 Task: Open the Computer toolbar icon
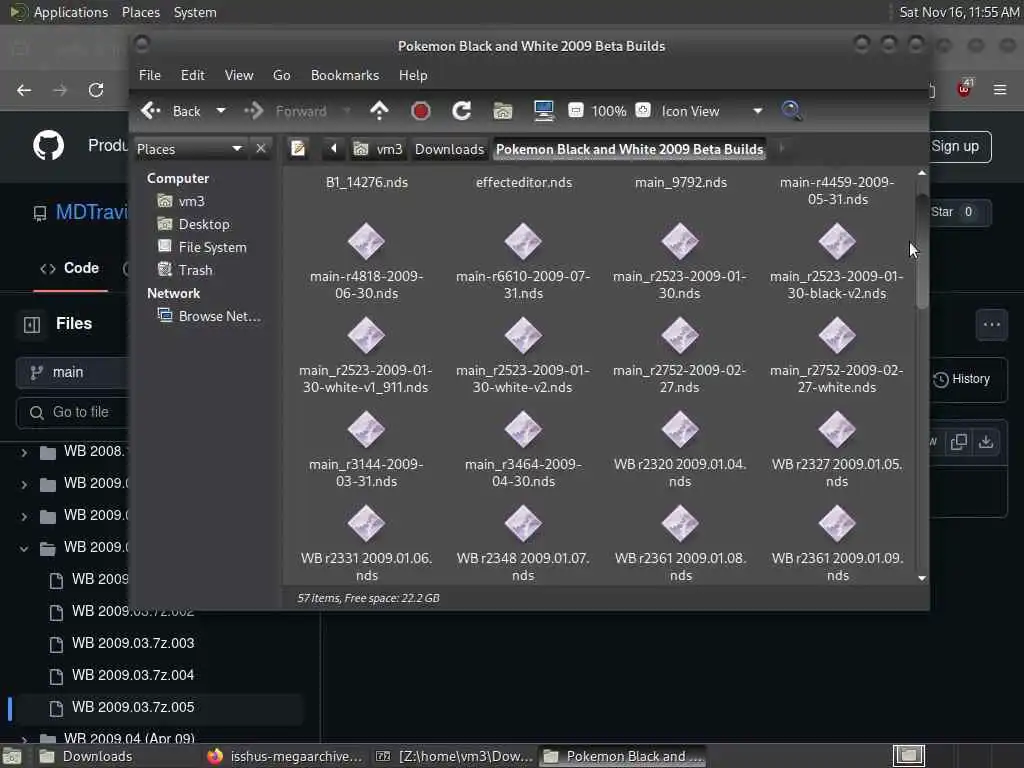(543, 111)
